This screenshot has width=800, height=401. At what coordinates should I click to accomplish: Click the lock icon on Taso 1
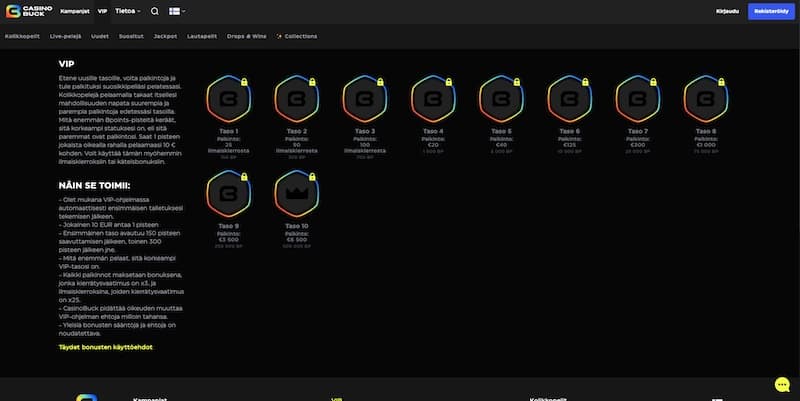pos(244,82)
